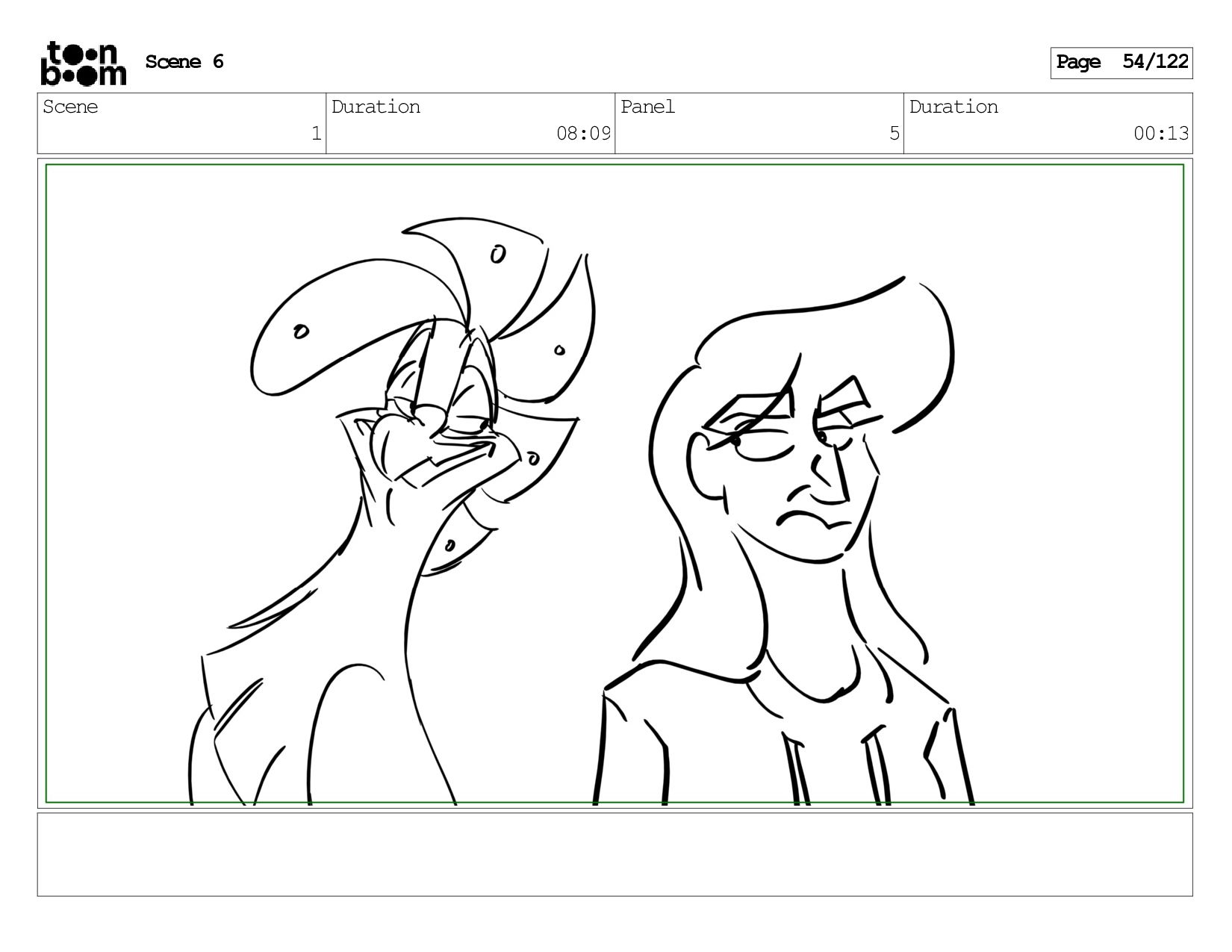Click the "Panel" column label
This screenshot has width=1232, height=952.
point(647,107)
